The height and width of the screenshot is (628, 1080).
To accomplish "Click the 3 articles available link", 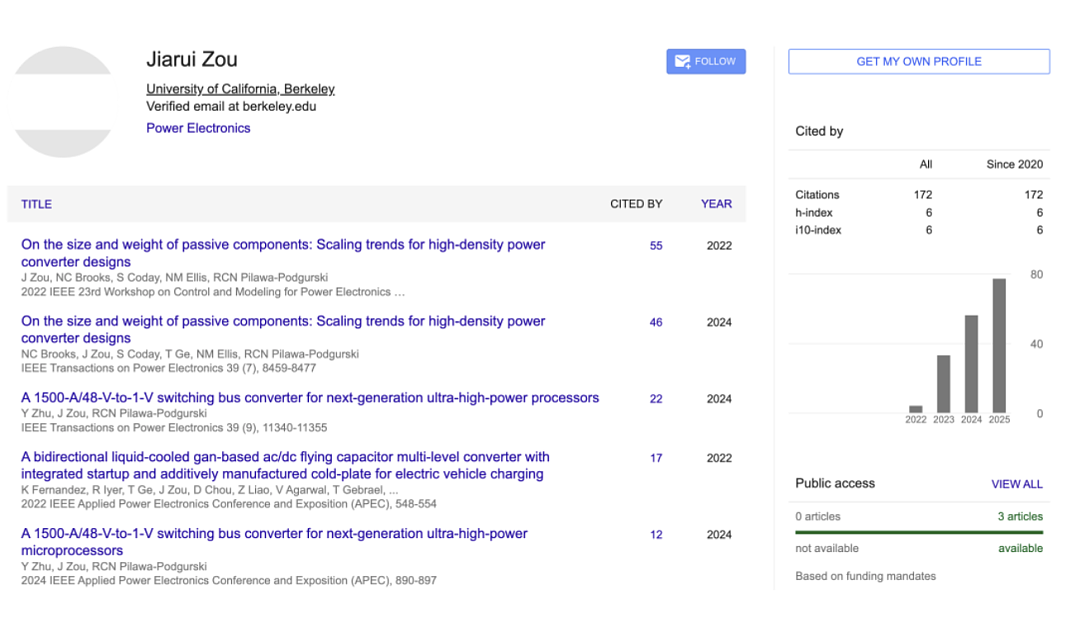I will [1020, 516].
